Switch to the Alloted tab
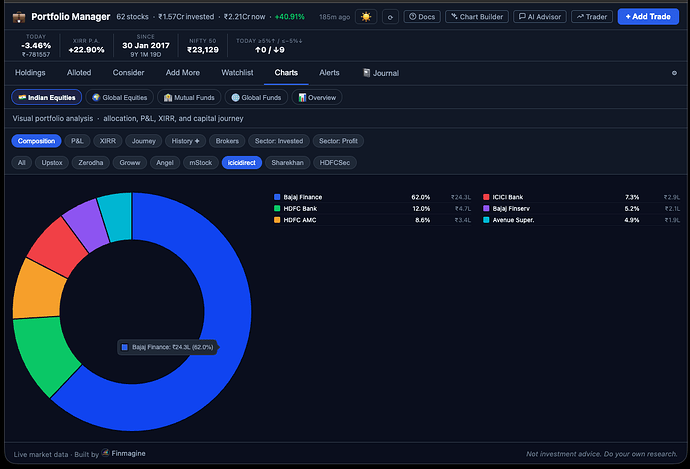Screen dimensions: 690x469 pos(79,73)
